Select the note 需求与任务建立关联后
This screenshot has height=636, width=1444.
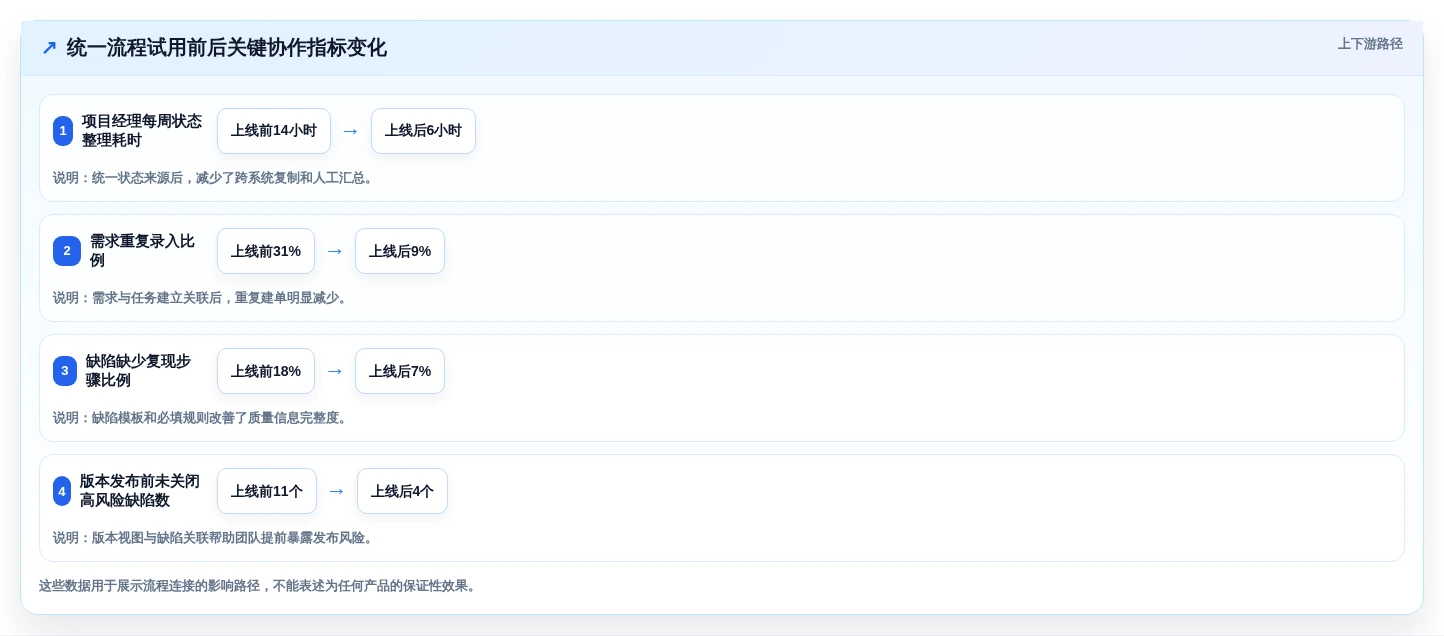coord(202,298)
